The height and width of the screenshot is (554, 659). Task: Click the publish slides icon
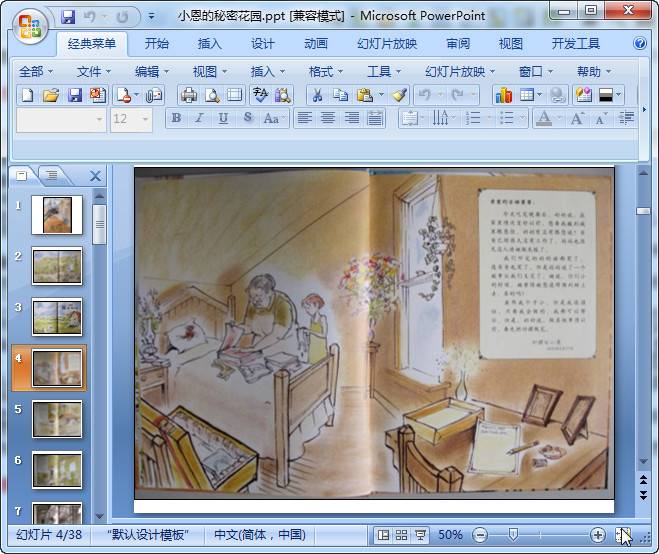click(98, 95)
